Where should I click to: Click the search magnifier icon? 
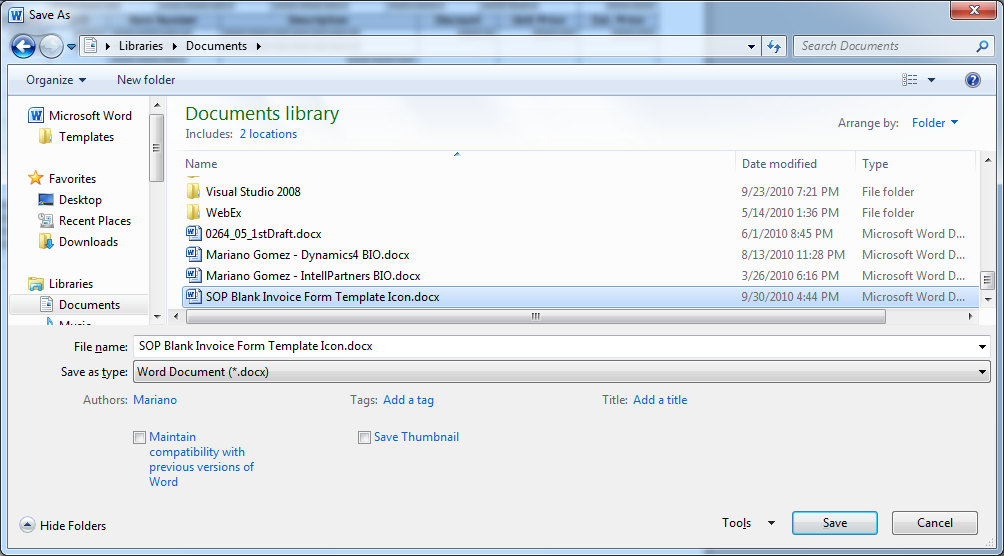coord(982,46)
